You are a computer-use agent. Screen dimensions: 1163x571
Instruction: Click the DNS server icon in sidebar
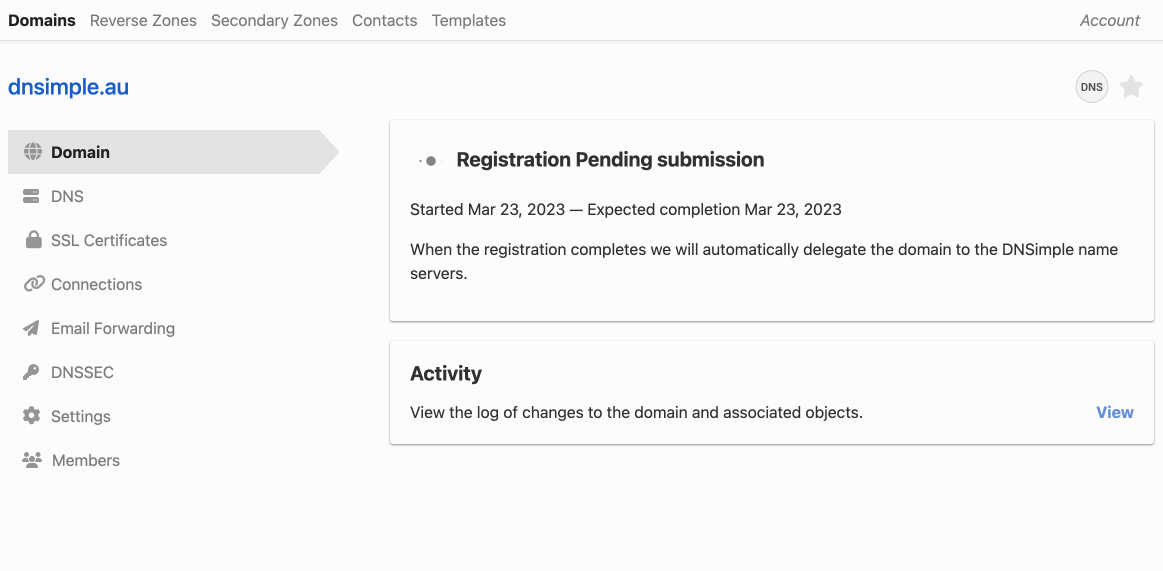tap(32, 196)
